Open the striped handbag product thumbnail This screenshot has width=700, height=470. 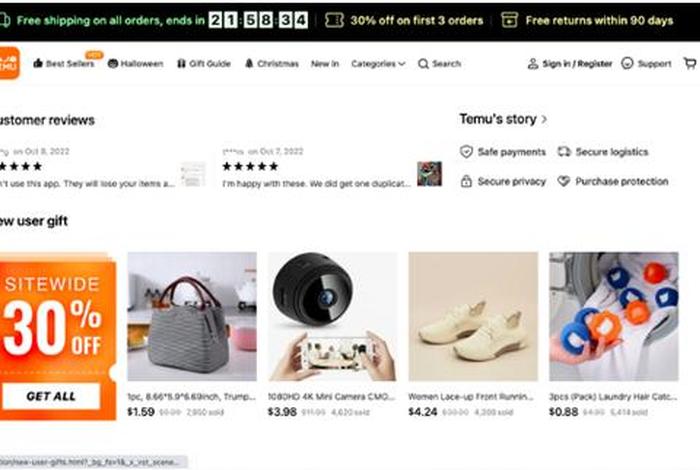(x=191, y=316)
